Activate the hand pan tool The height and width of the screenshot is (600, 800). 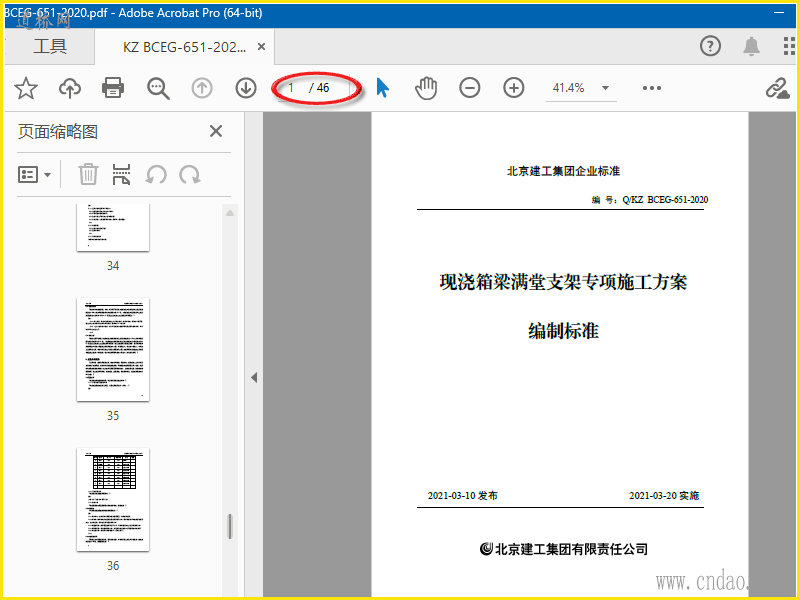coord(426,88)
